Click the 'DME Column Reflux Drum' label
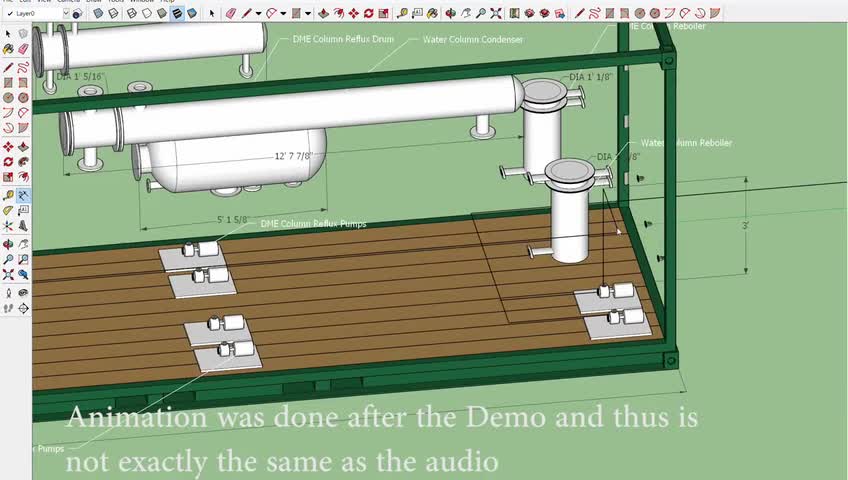 point(343,39)
